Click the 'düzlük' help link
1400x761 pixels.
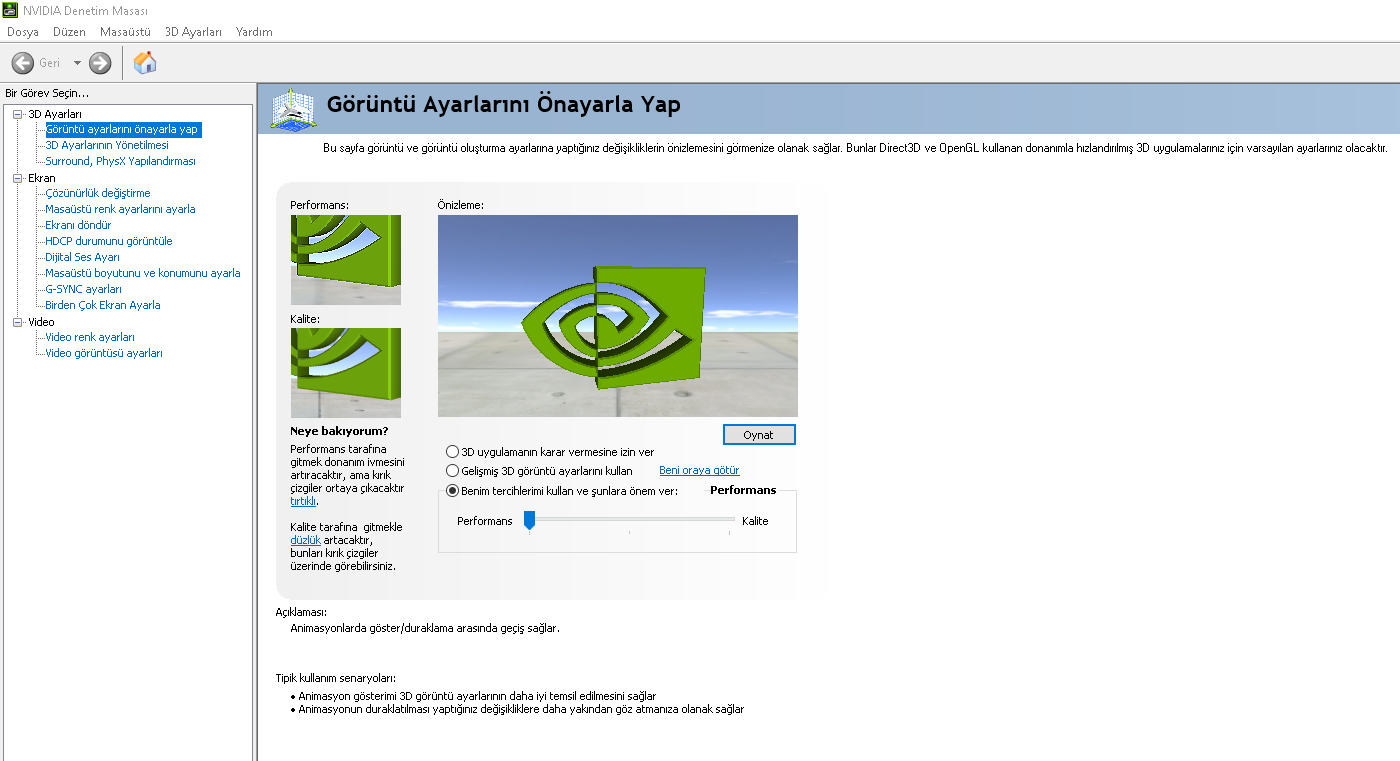(x=305, y=540)
